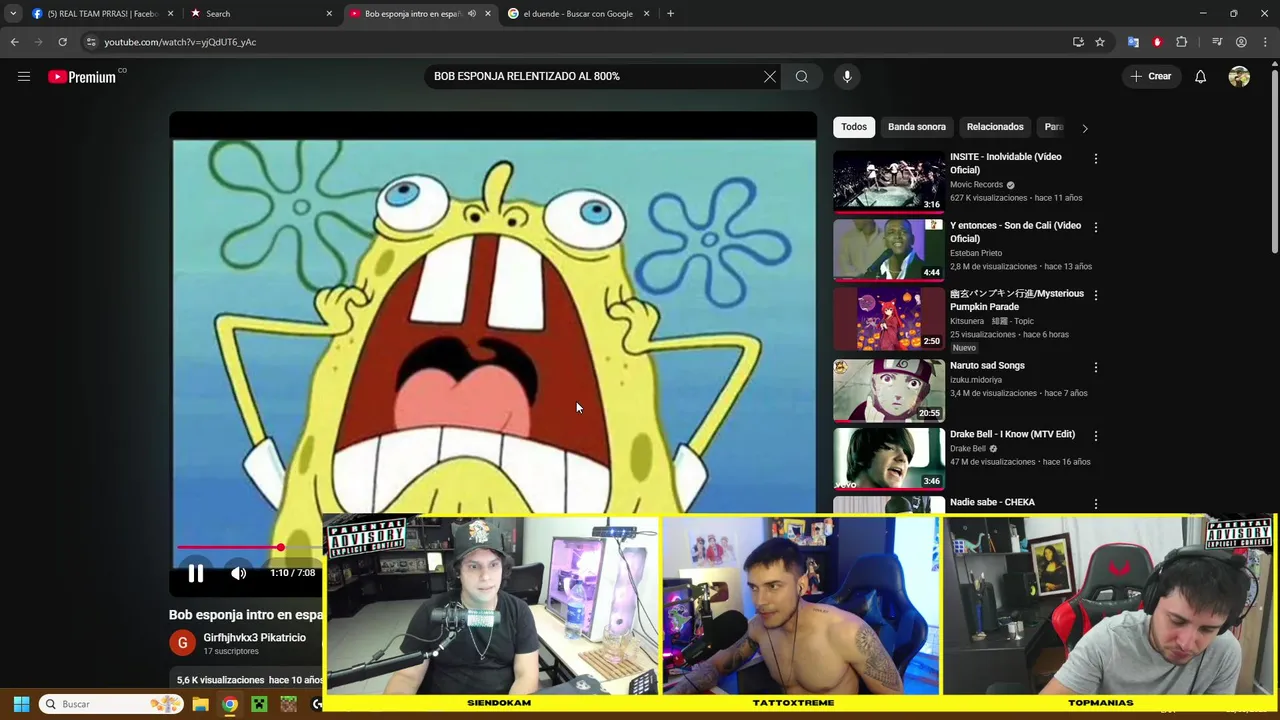Close the Facebook browser tab
1280x720 pixels.
[x=170, y=14]
